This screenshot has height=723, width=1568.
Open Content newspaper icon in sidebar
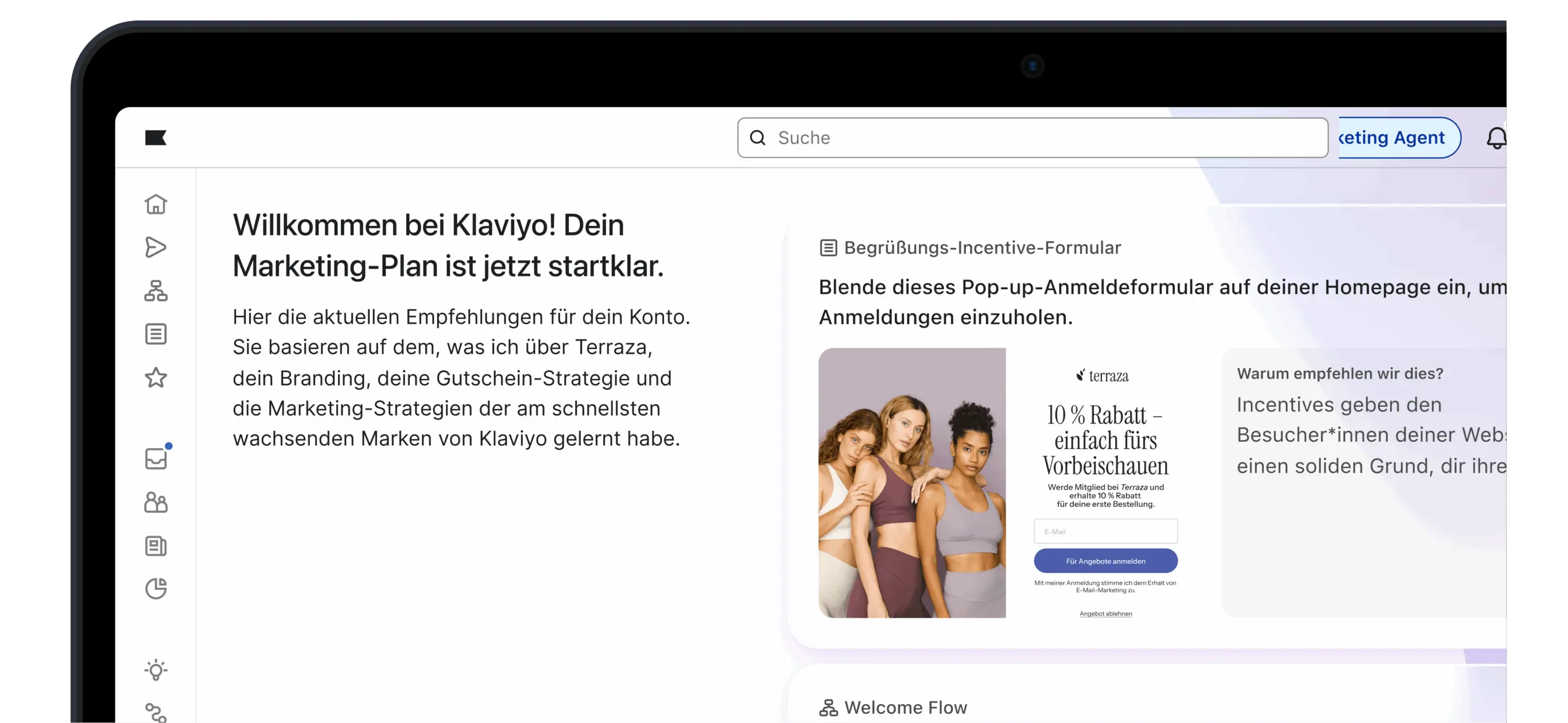pyautogui.click(x=156, y=546)
